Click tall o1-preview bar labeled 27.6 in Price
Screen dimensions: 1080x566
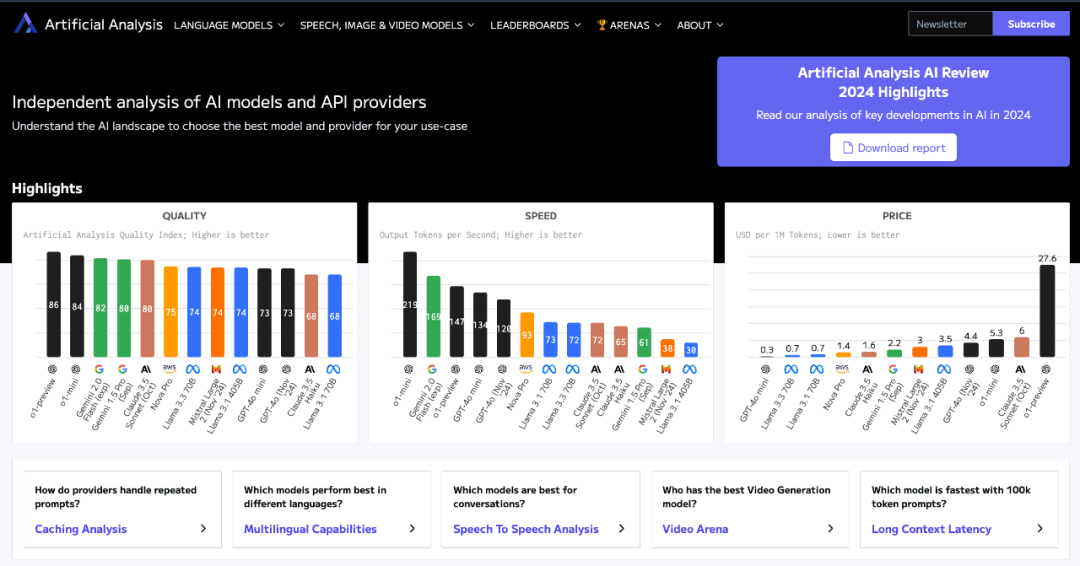[1047, 311]
